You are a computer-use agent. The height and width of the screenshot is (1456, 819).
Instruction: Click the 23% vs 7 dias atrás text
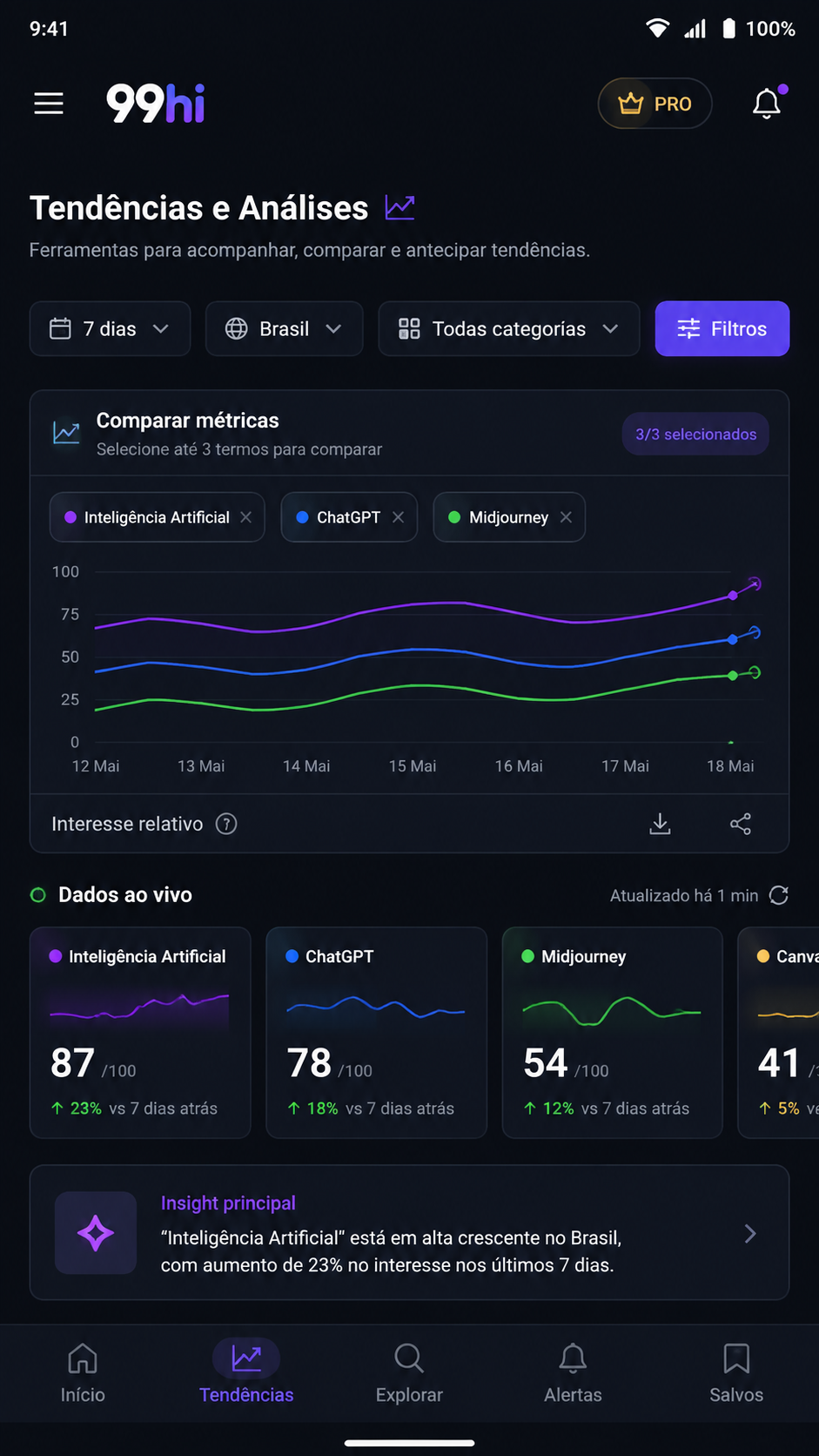[x=134, y=1109]
